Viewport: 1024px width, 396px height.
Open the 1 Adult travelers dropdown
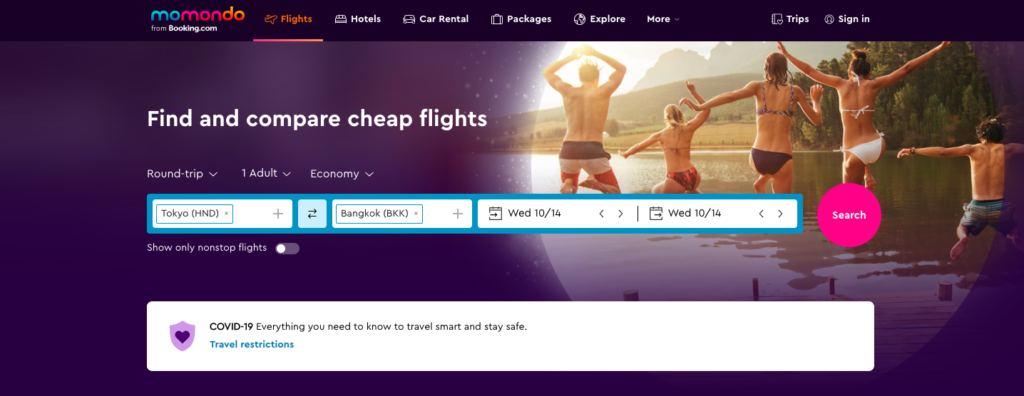click(x=266, y=173)
